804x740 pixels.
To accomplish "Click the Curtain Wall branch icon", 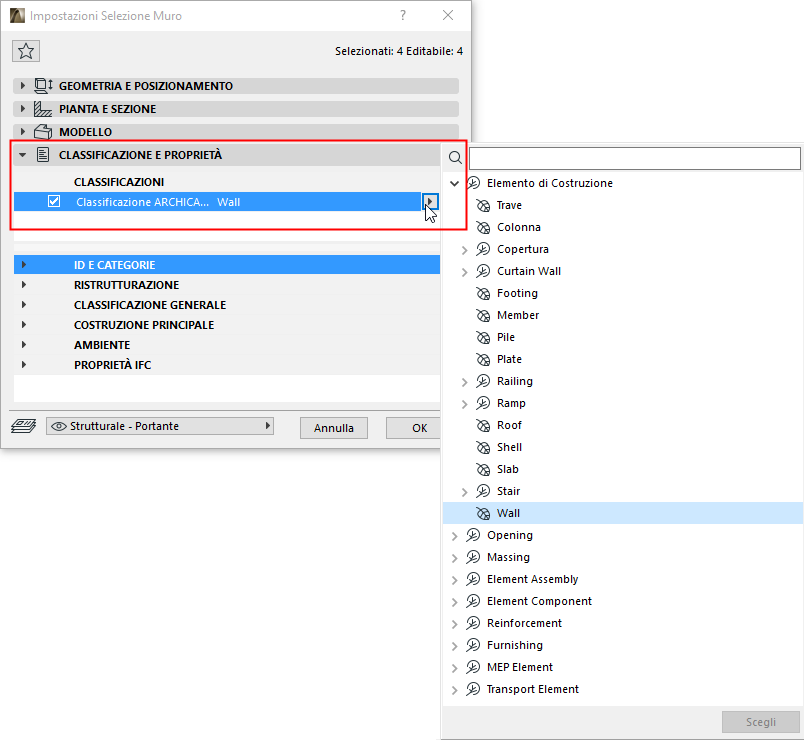I will (x=483, y=271).
